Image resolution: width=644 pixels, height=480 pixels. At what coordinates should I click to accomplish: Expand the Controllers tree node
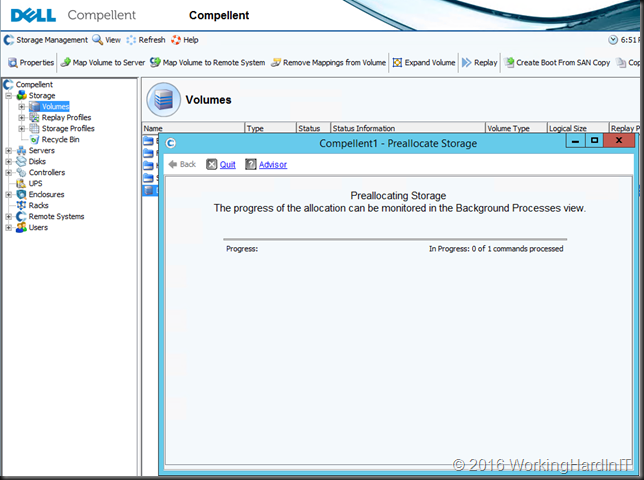(9, 172)
